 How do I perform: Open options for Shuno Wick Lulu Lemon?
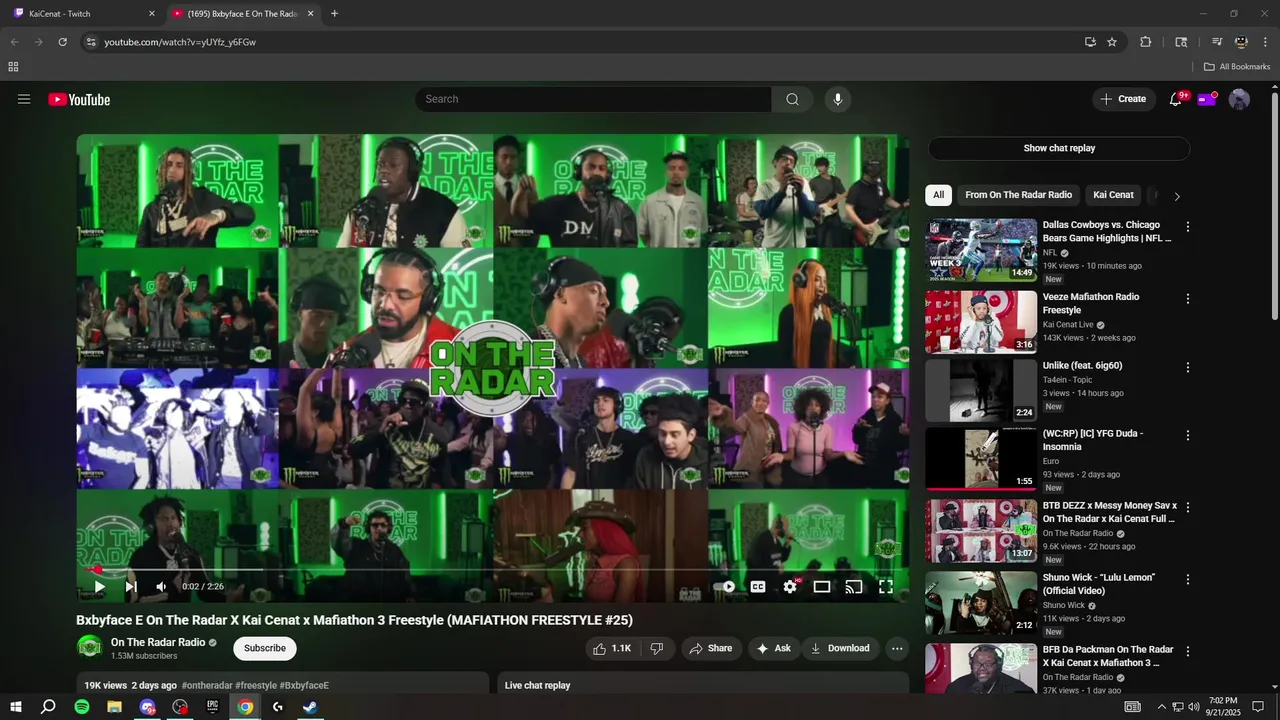click(x=1188, y=580)
